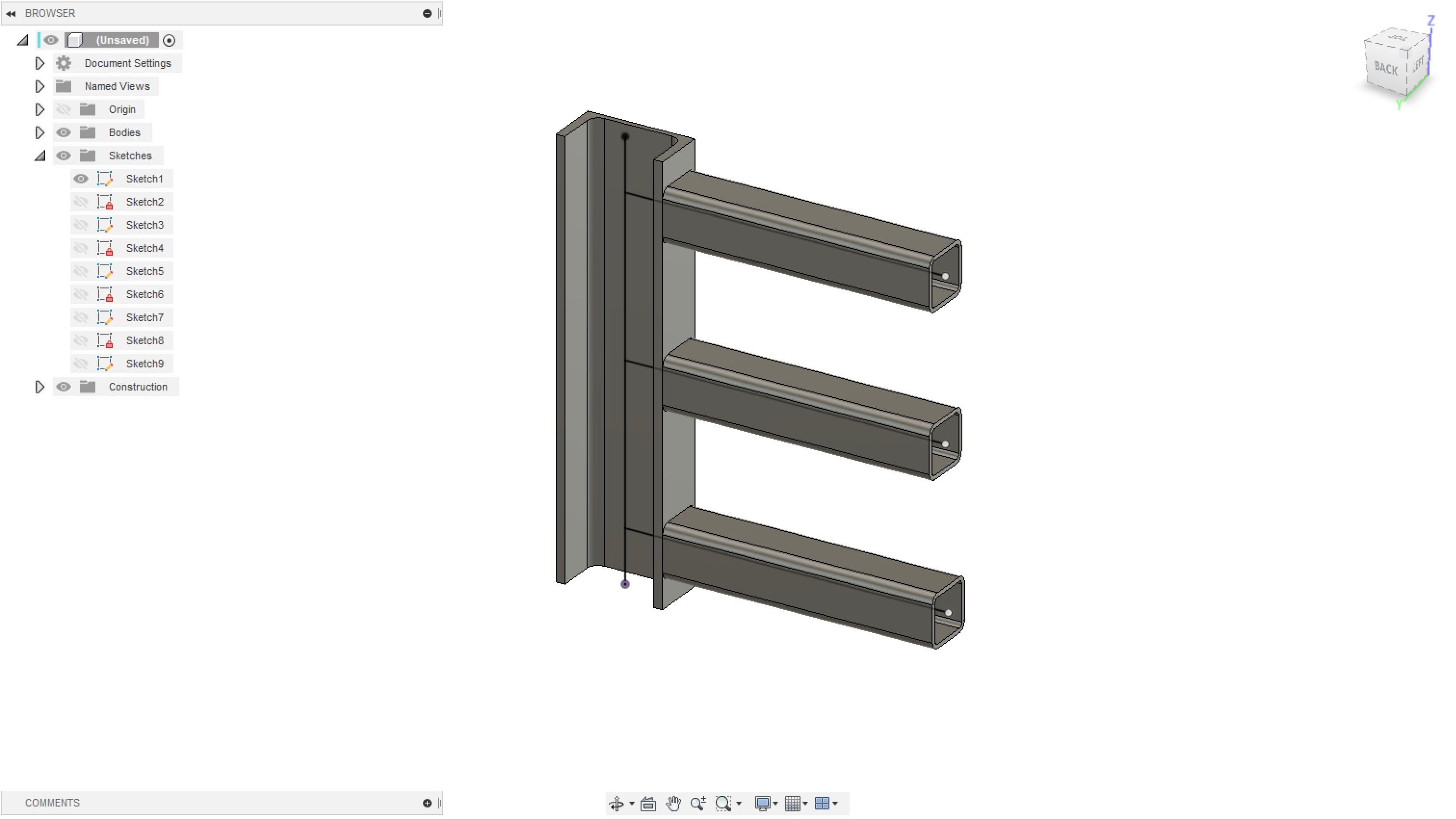Viewport: 1456px width, 820px height.
Task: Open Display Settings monitor icon
Action: coord(762,803)
